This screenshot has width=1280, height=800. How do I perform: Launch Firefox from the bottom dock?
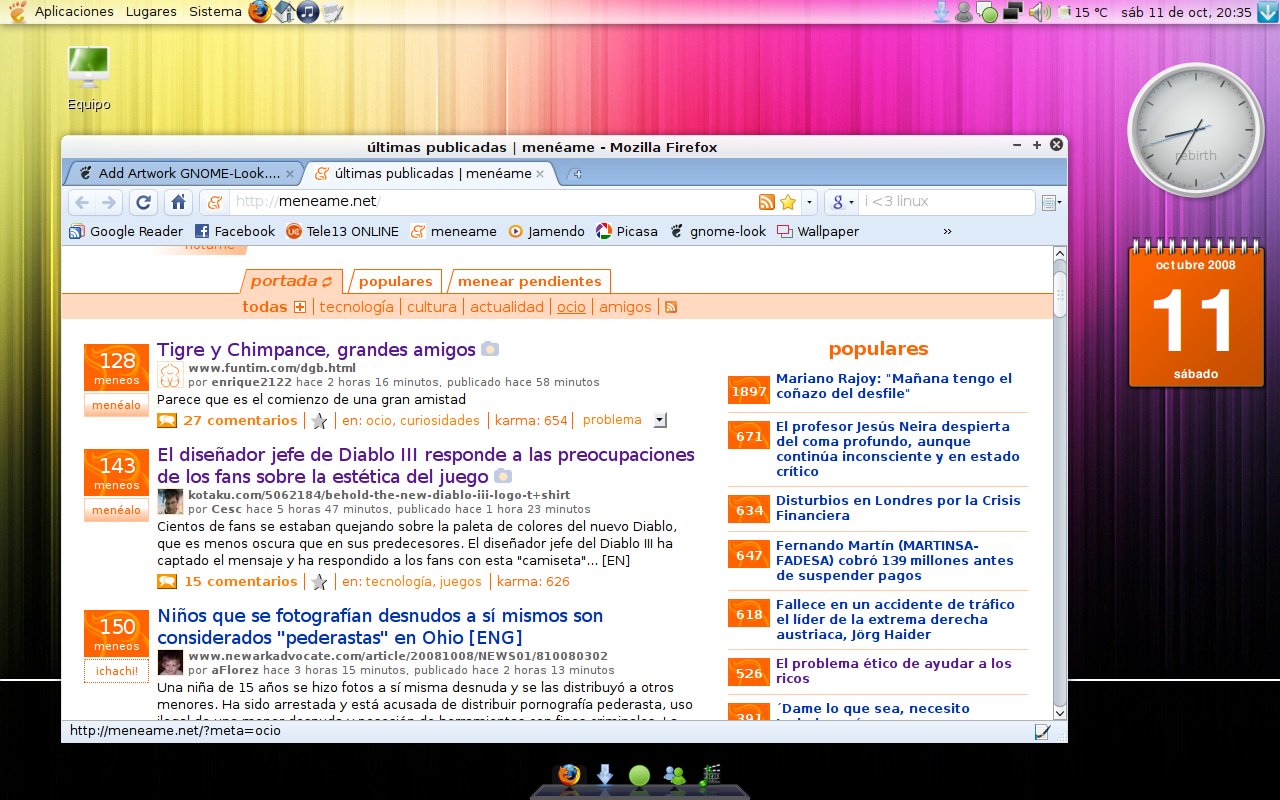tap(569, 775)
